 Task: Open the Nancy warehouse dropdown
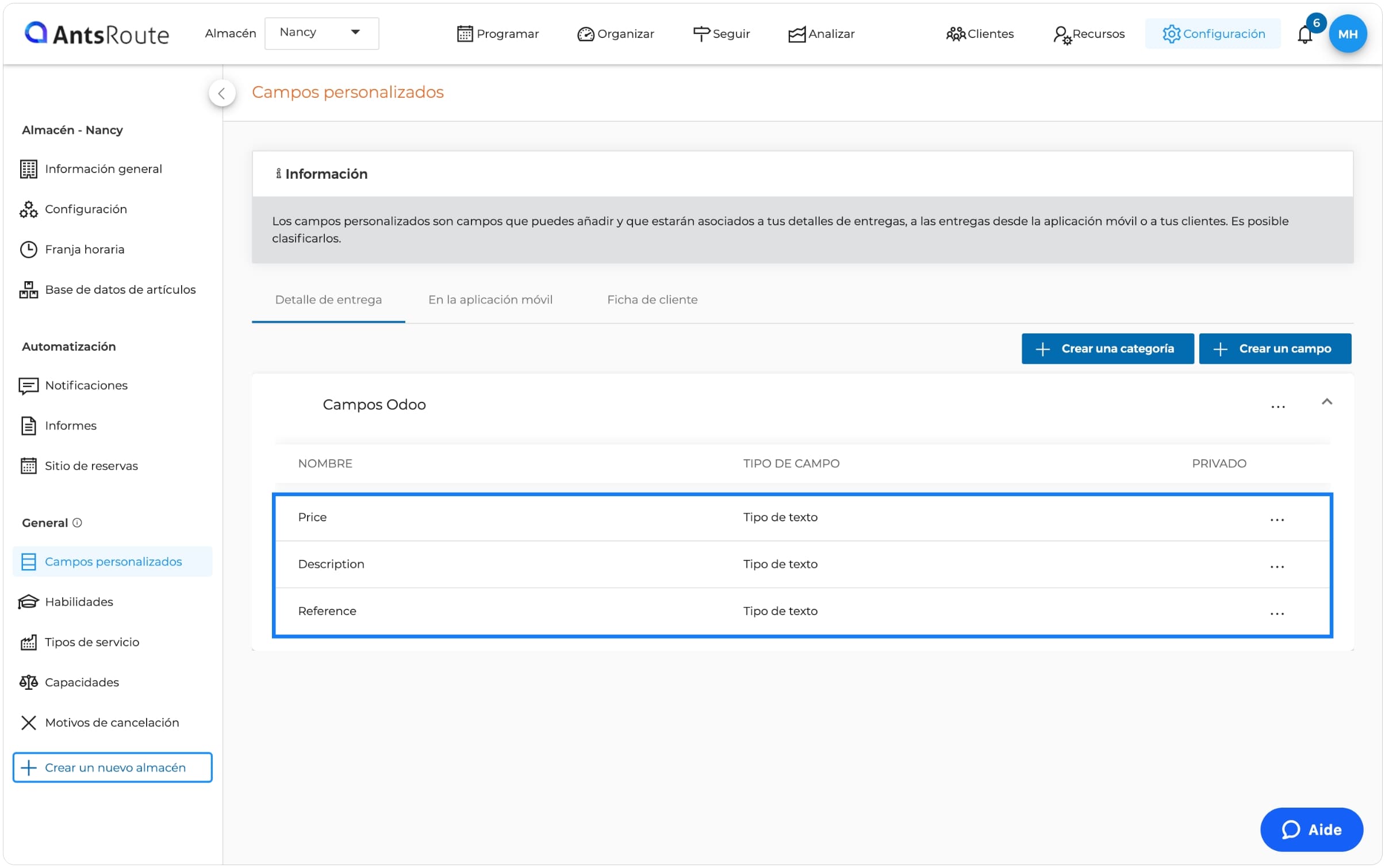[x=321, y=33]
